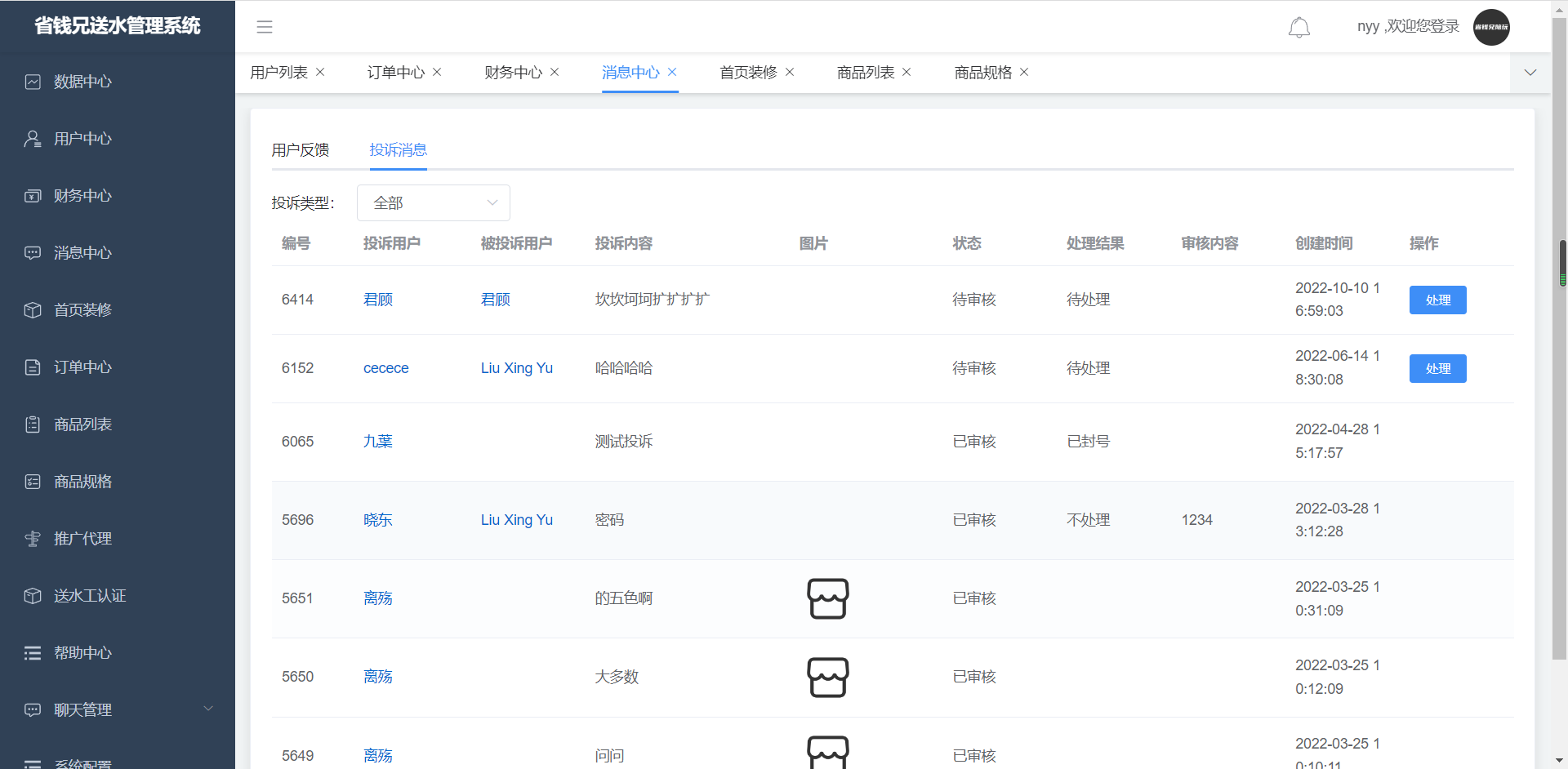Expand the tab list chevron

click(x=1530, y=73)
